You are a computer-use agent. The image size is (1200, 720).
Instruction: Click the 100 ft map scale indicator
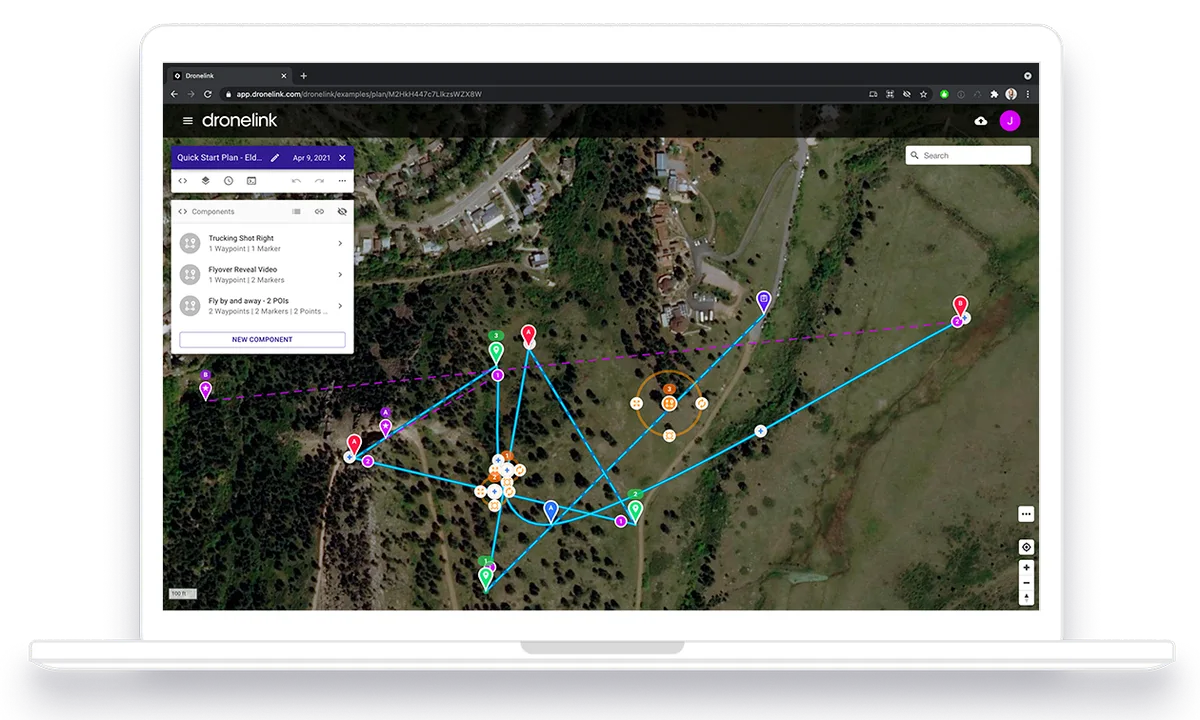[x=181, y=594]
